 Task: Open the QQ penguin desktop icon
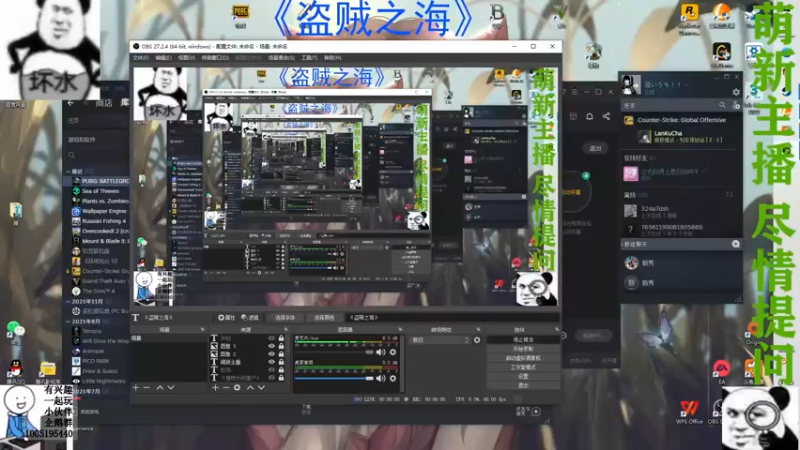(x=16, y=371)
